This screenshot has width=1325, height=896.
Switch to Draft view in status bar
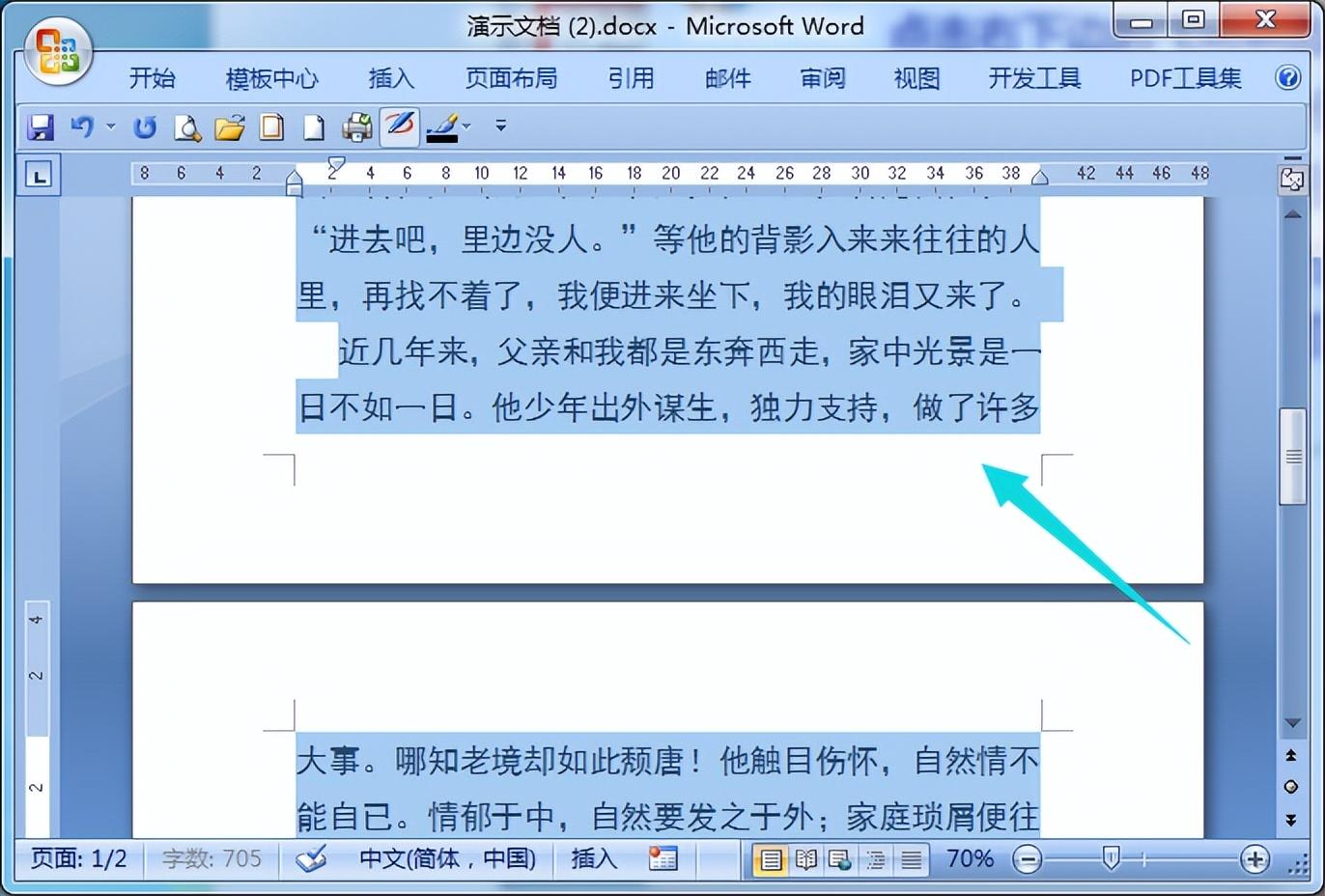(909, 858)
